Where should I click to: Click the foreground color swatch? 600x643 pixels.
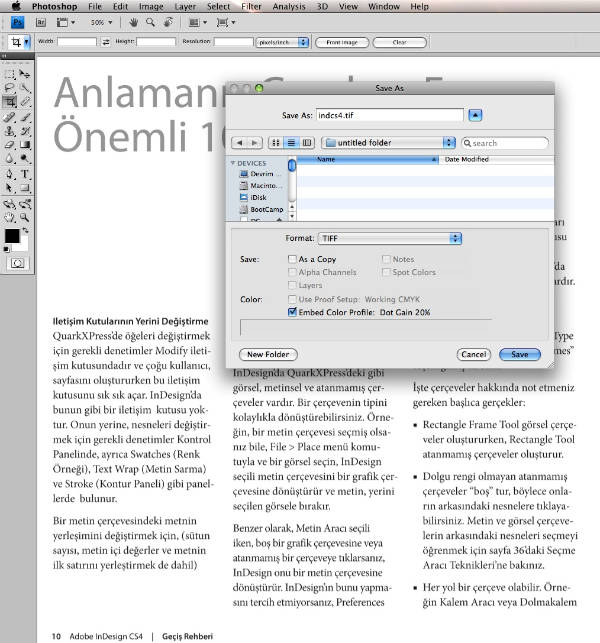[12, 236]
